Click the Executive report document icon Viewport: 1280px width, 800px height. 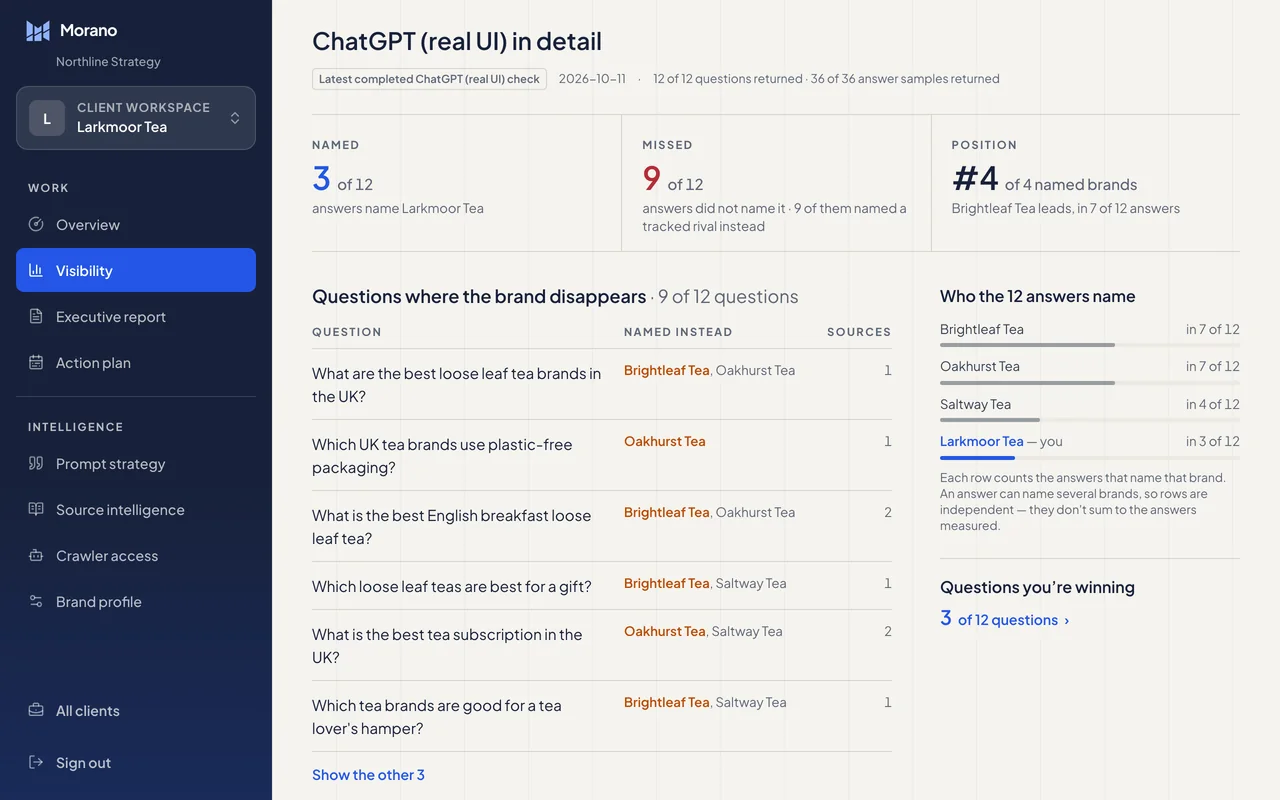click(36, 316)
